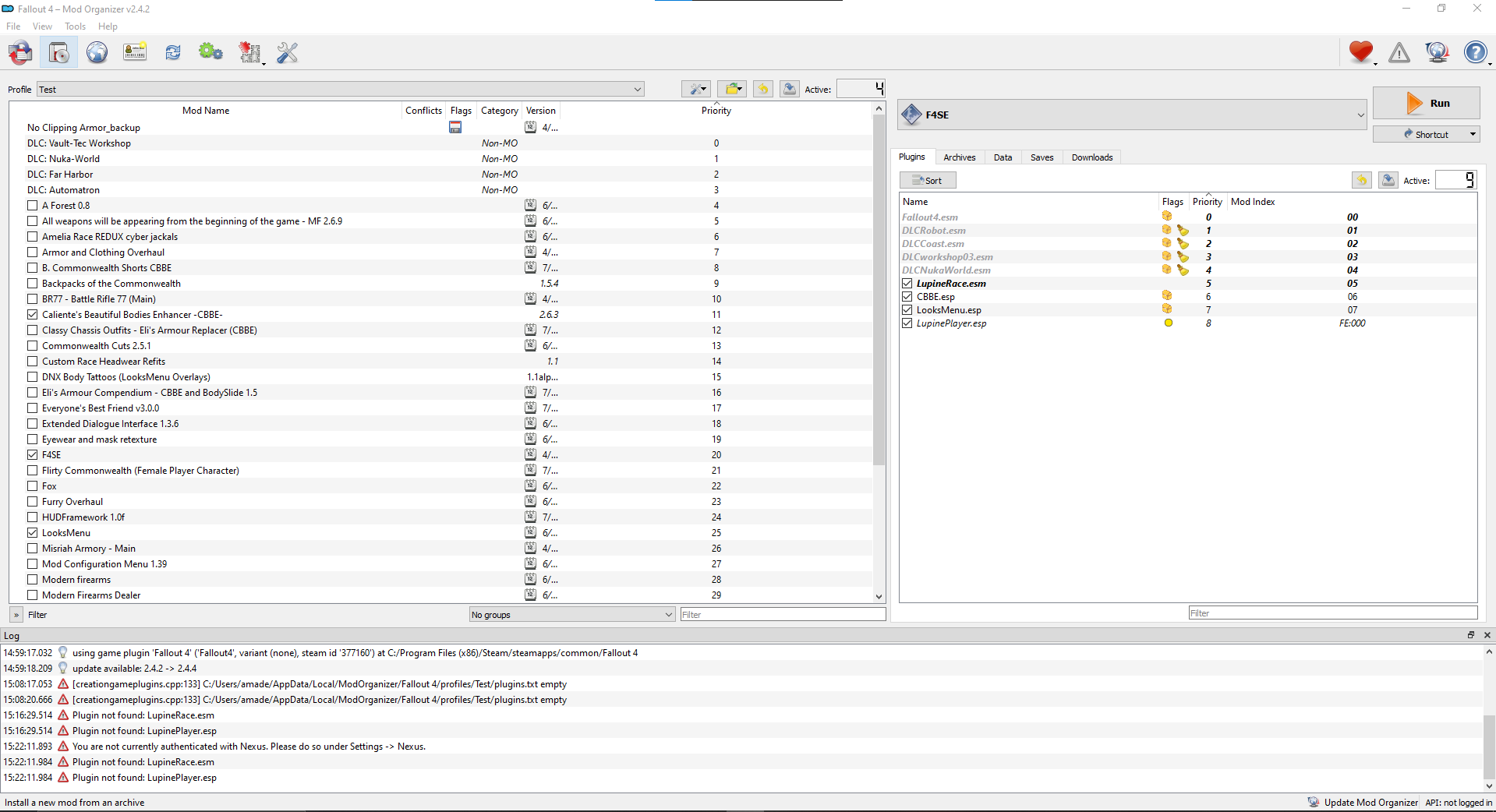Click create backup icon above mod list
Viewport: 1496px width, 812px height.
[790, 89]
